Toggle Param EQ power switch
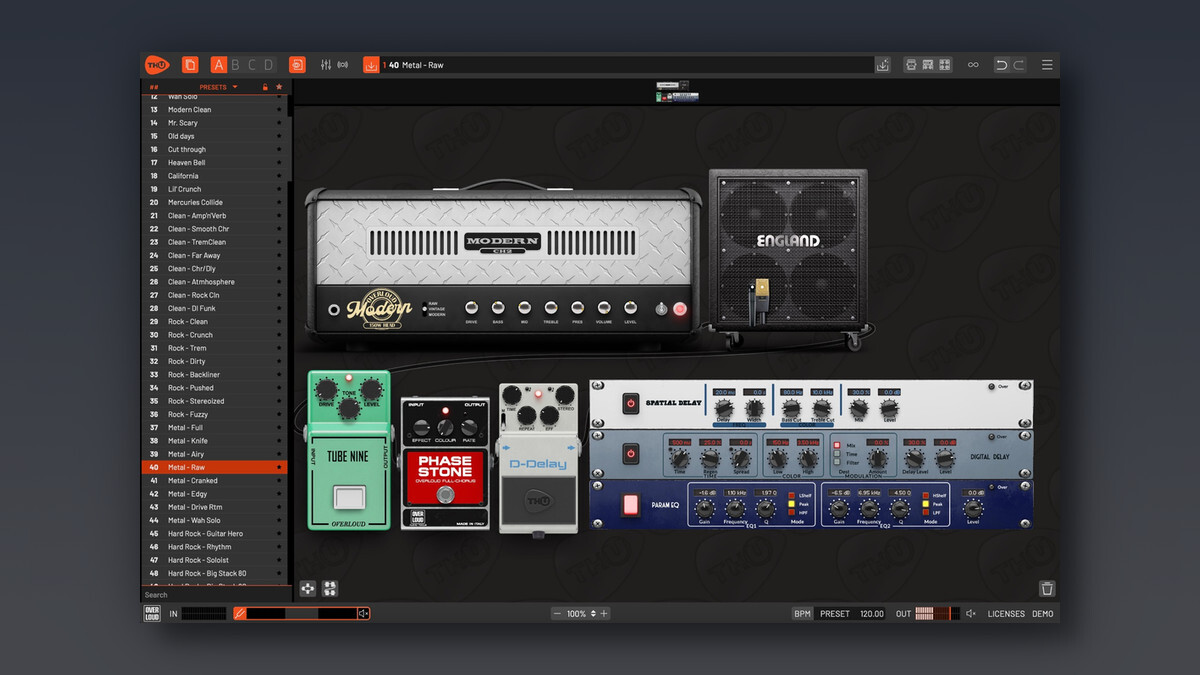The image size is (1200, 675). click(x=630, y=504)
